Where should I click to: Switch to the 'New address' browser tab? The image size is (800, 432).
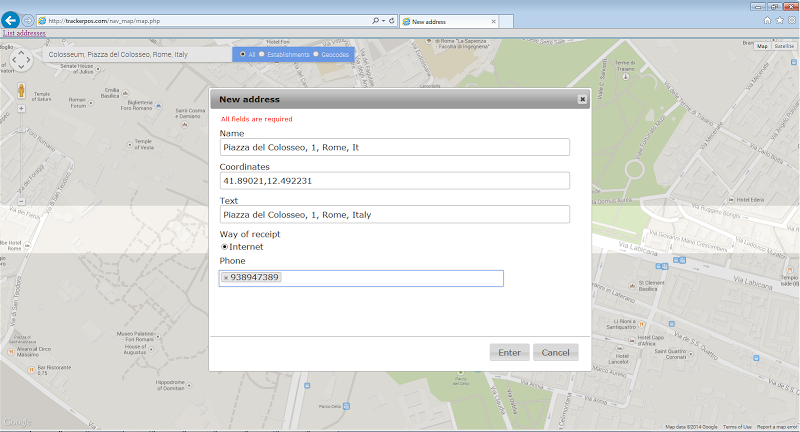449,21
